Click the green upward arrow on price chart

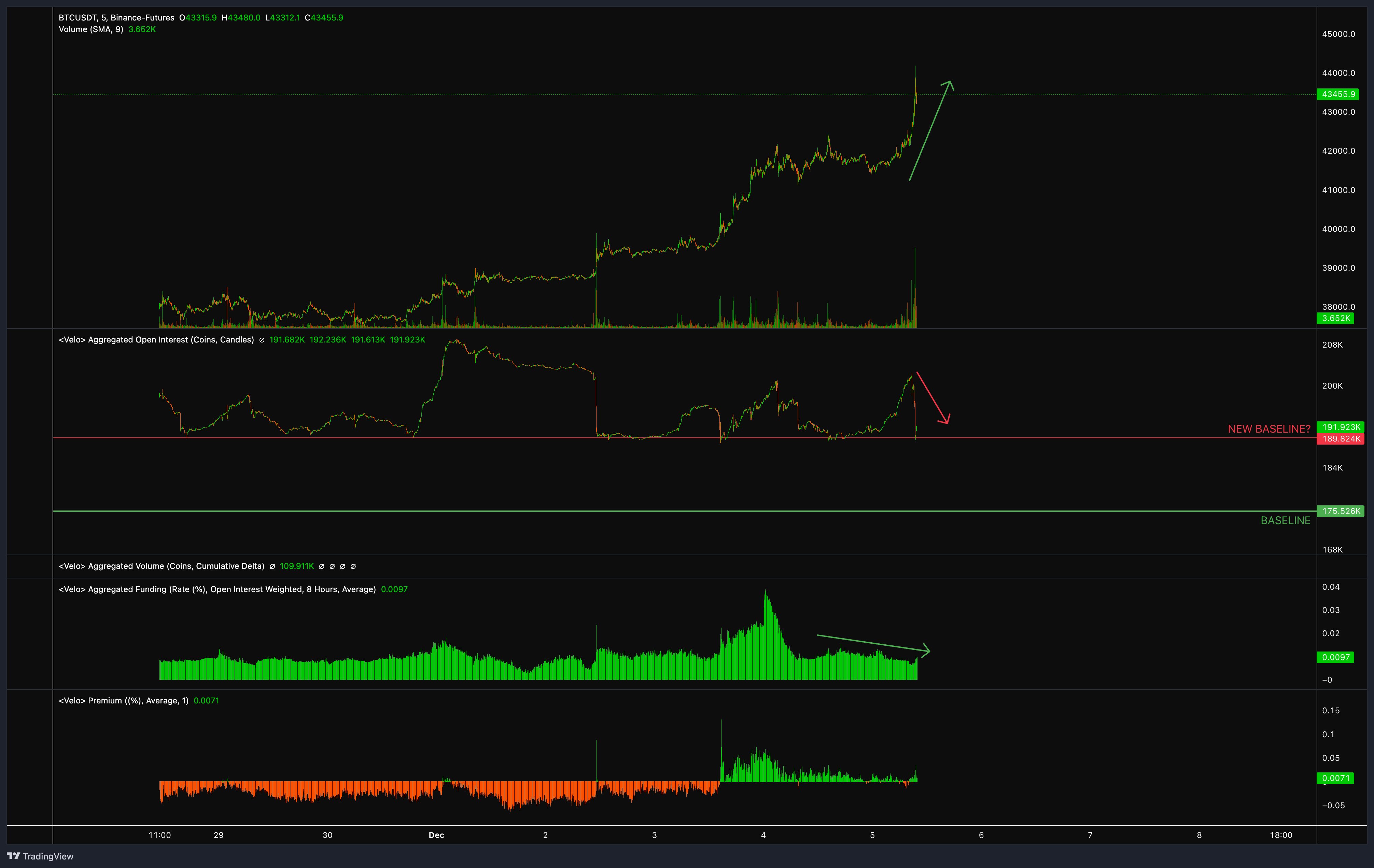pos(931,131)
